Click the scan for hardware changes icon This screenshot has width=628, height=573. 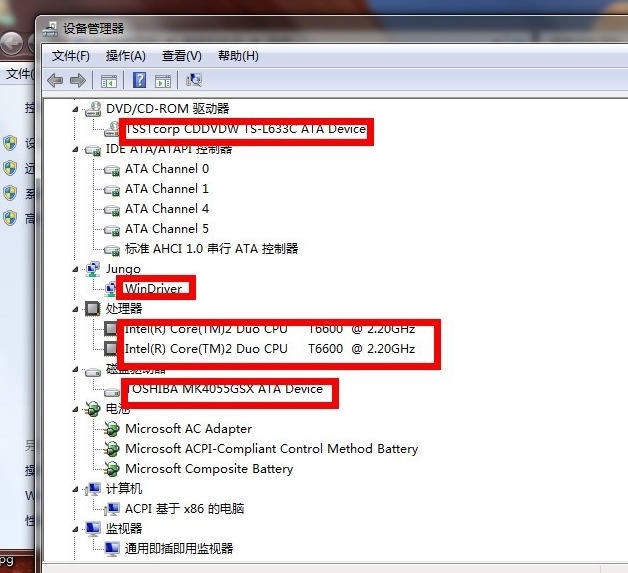point(194,80)
